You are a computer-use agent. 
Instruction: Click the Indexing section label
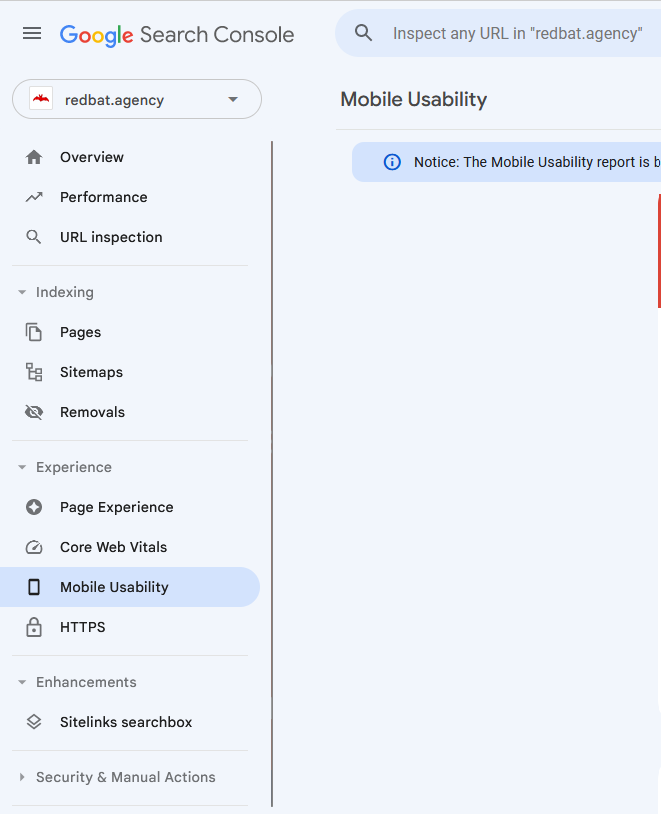tap(65, 292)
